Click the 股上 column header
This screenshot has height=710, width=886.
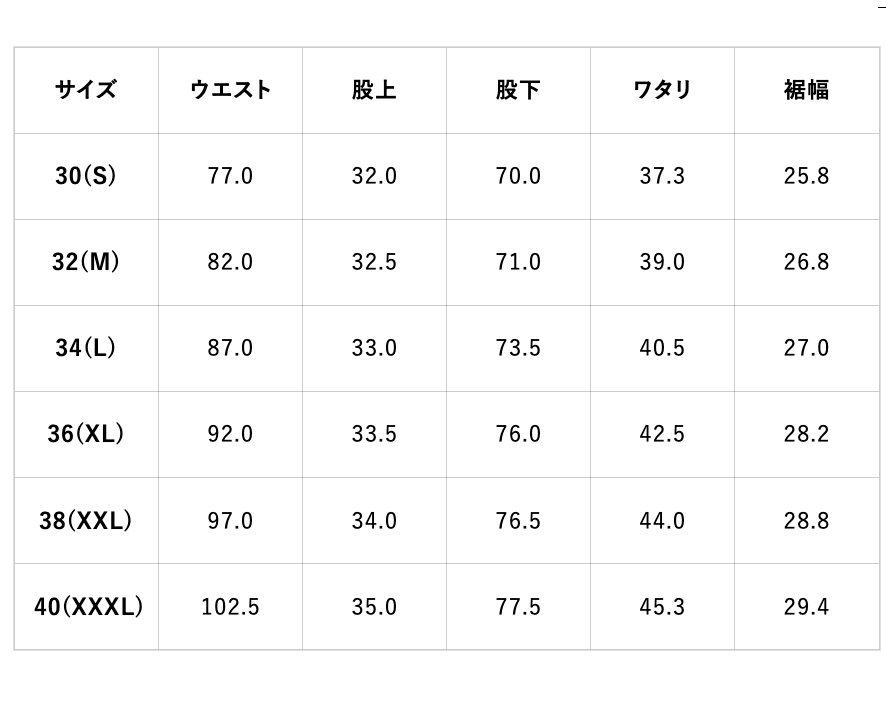[374, 90]
